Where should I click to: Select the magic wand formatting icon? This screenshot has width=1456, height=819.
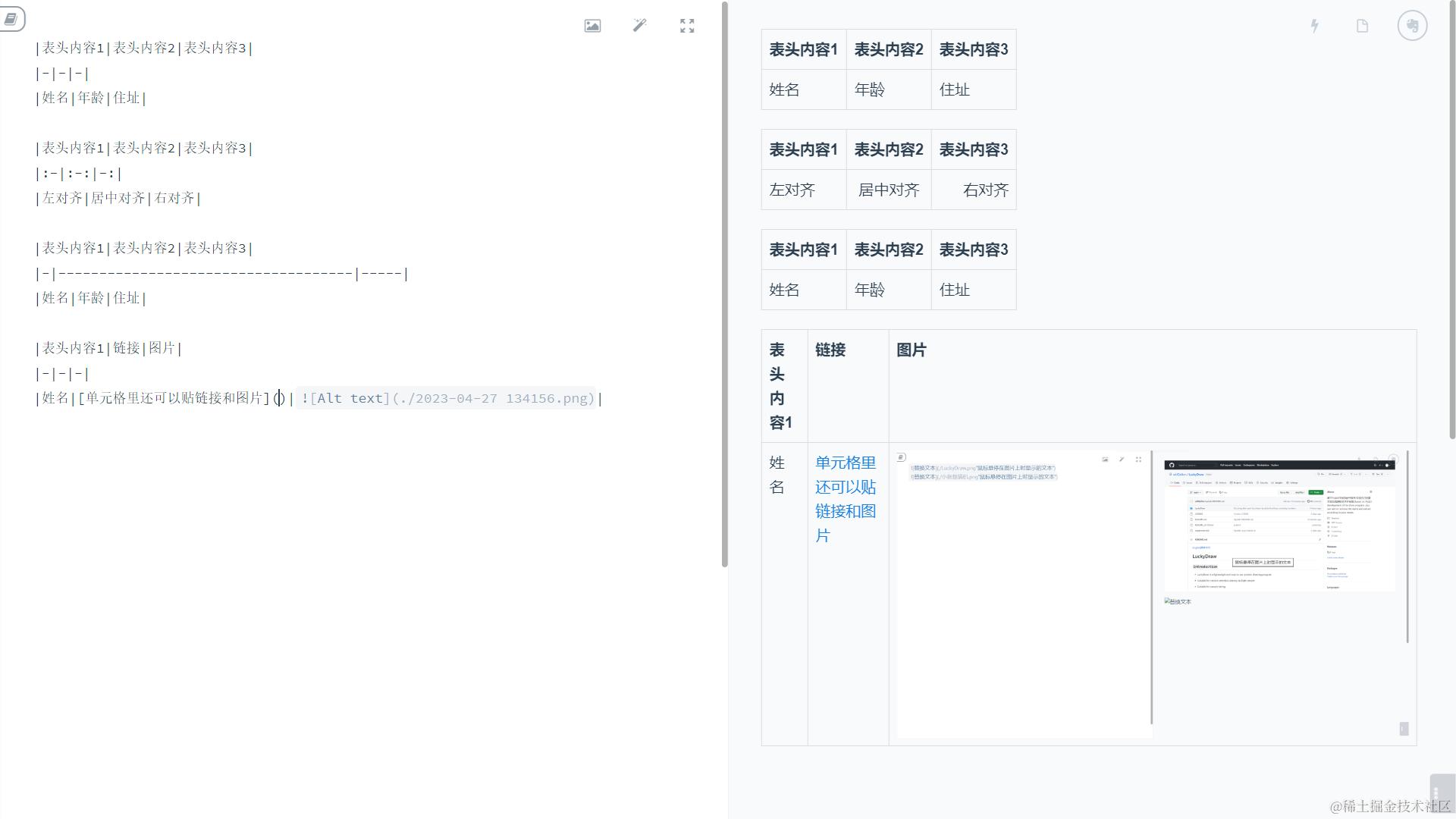(x=639, y=25)
